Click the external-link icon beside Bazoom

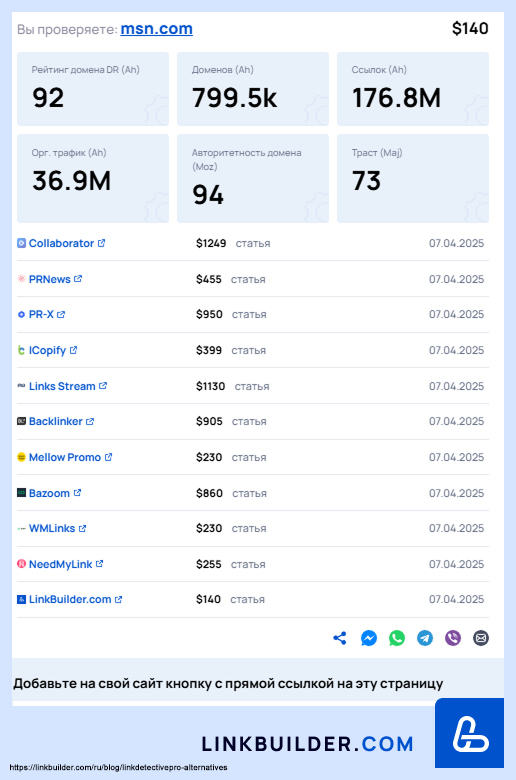tap(78, 492)
